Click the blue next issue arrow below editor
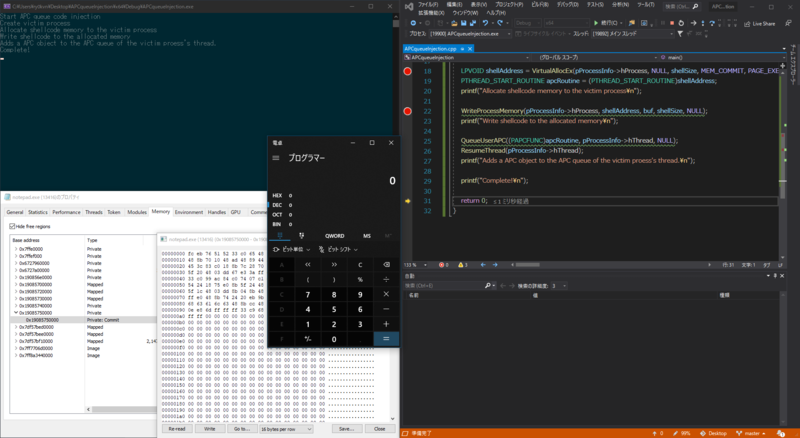Screen dimensions: 800x438 coord(495,265)
